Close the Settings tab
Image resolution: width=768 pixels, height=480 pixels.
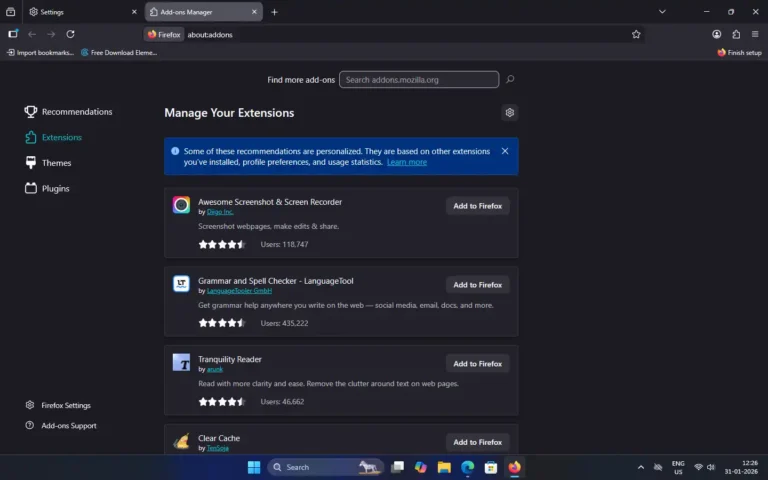[x=134, y=12]
